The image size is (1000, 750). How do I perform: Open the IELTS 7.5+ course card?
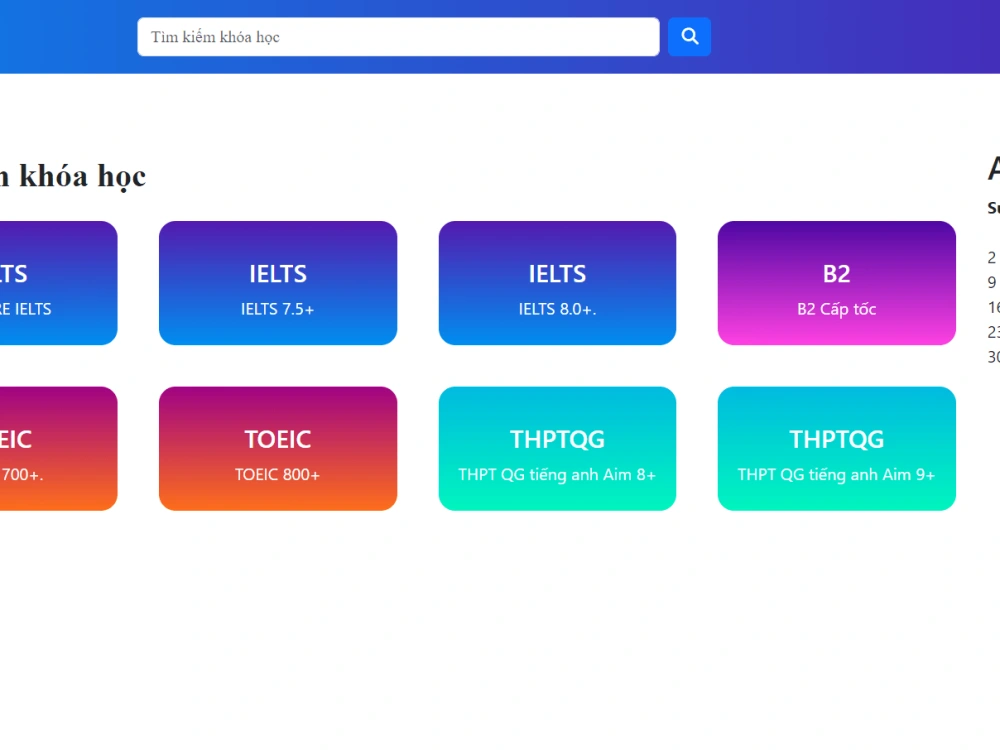tap(277, 283)
